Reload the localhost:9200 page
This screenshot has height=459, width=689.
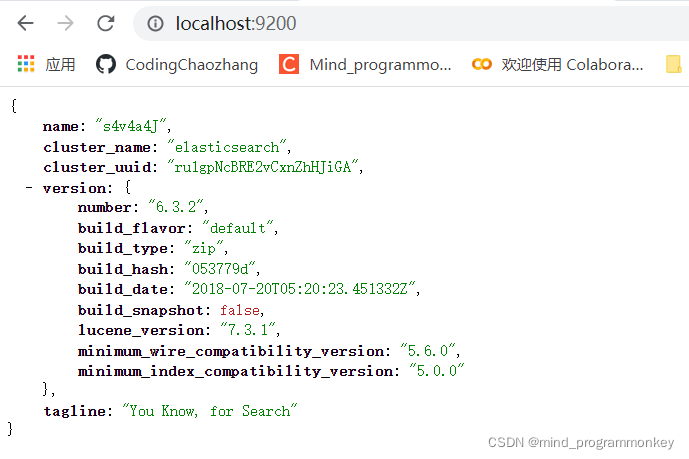[x=106, y=23]
